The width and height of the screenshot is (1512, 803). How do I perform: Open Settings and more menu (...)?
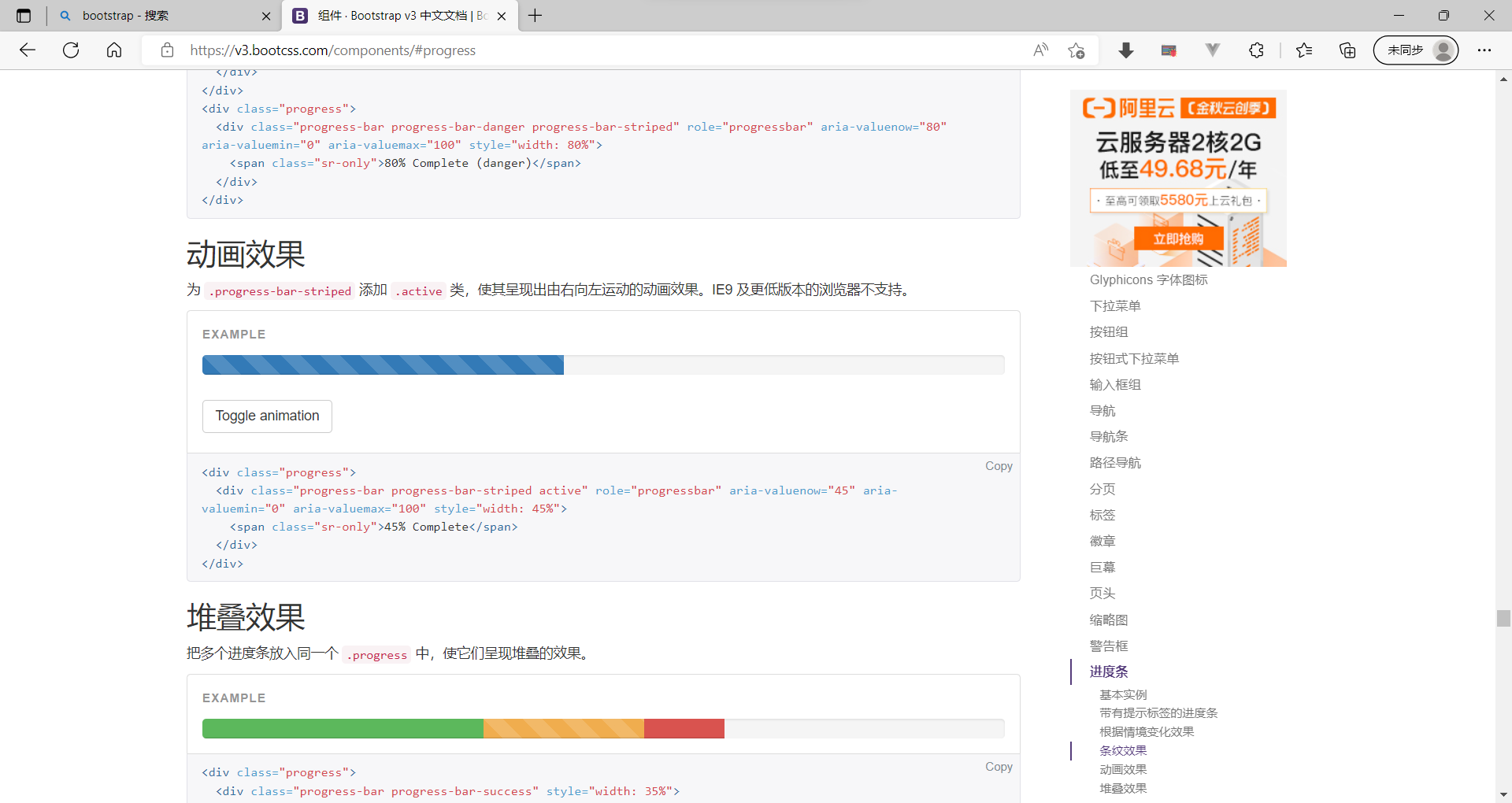[1485, 50]
